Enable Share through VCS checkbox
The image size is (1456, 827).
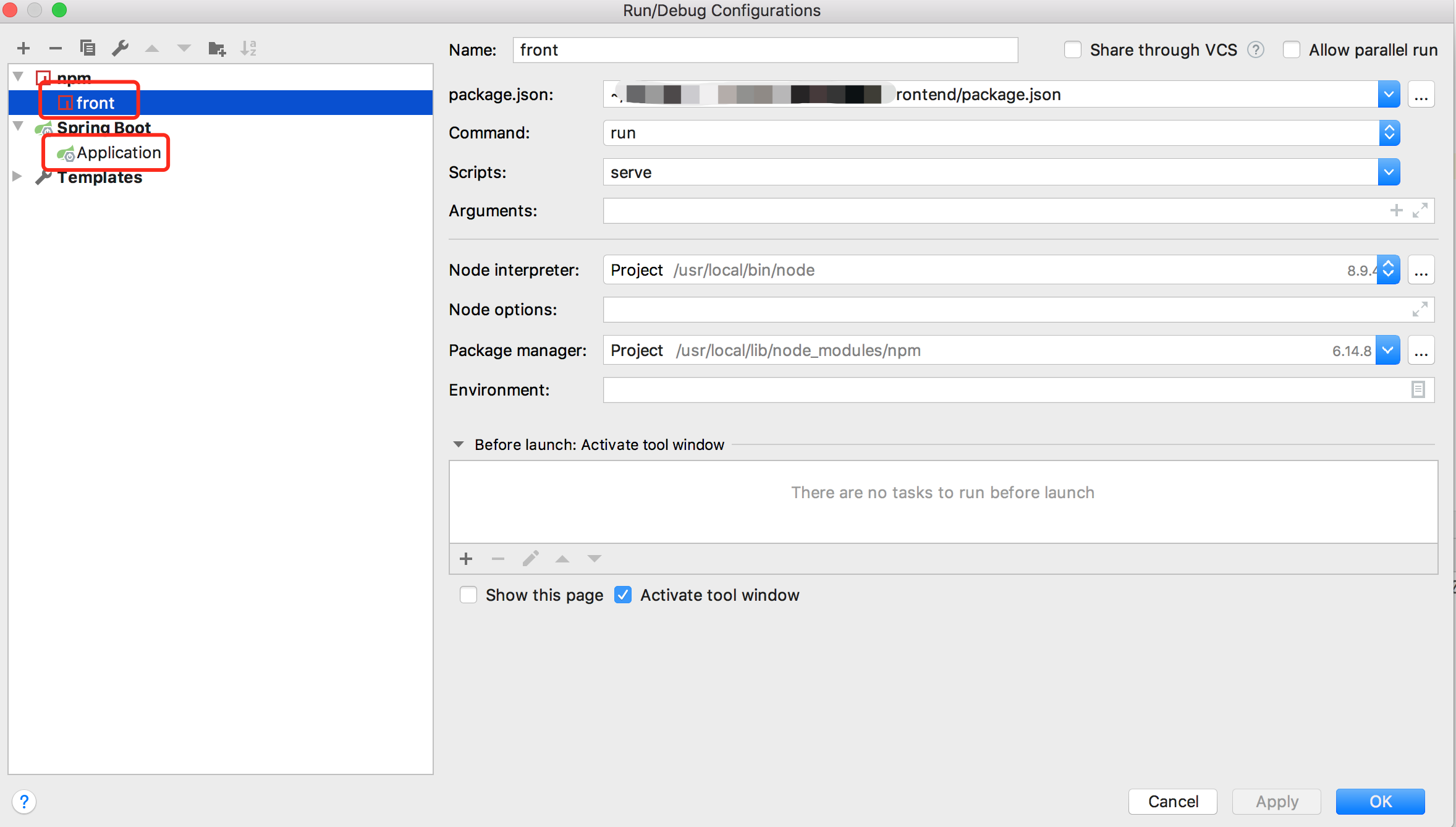(x=1073, y=50)
